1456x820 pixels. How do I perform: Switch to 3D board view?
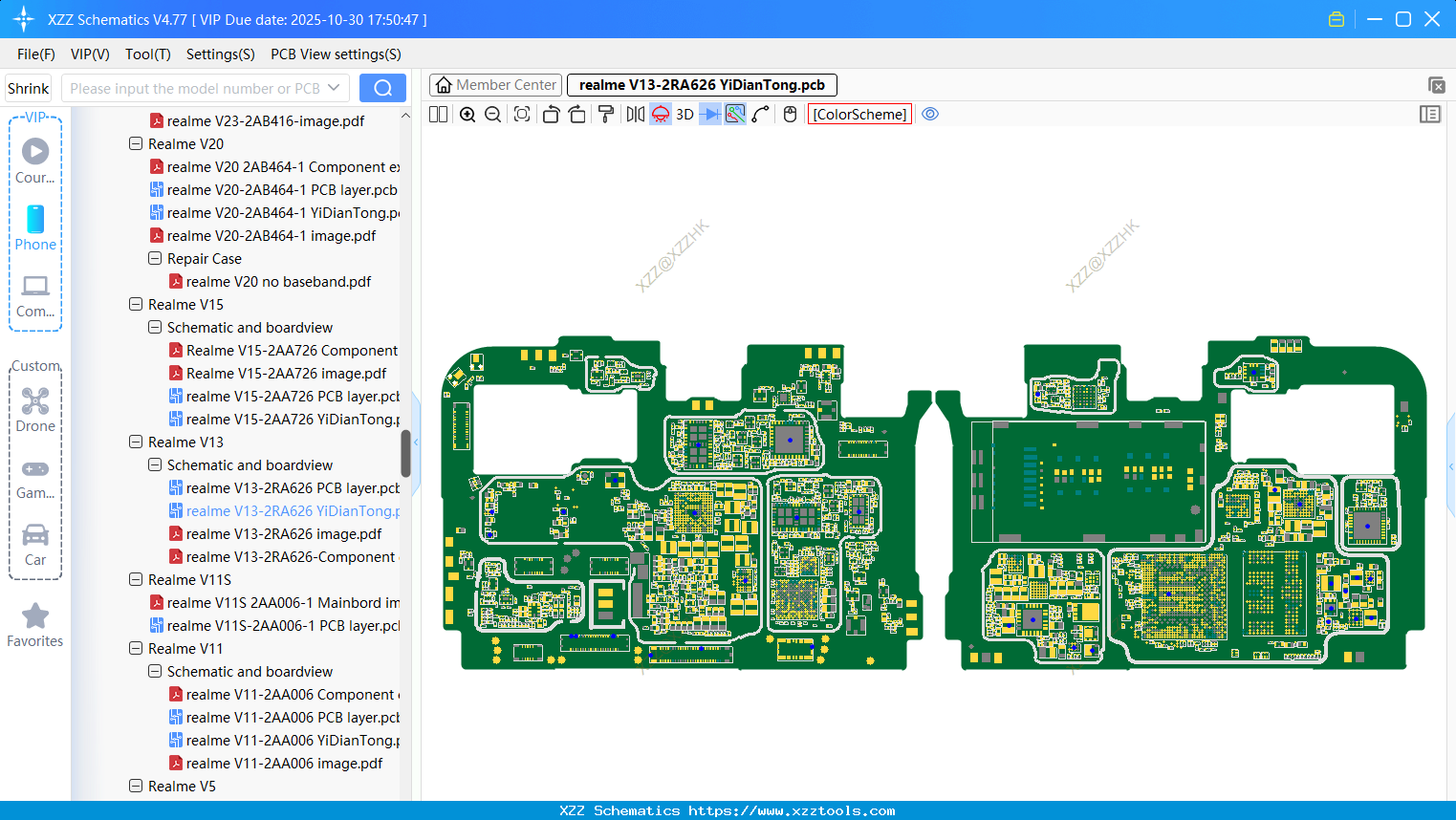[685, 115]
